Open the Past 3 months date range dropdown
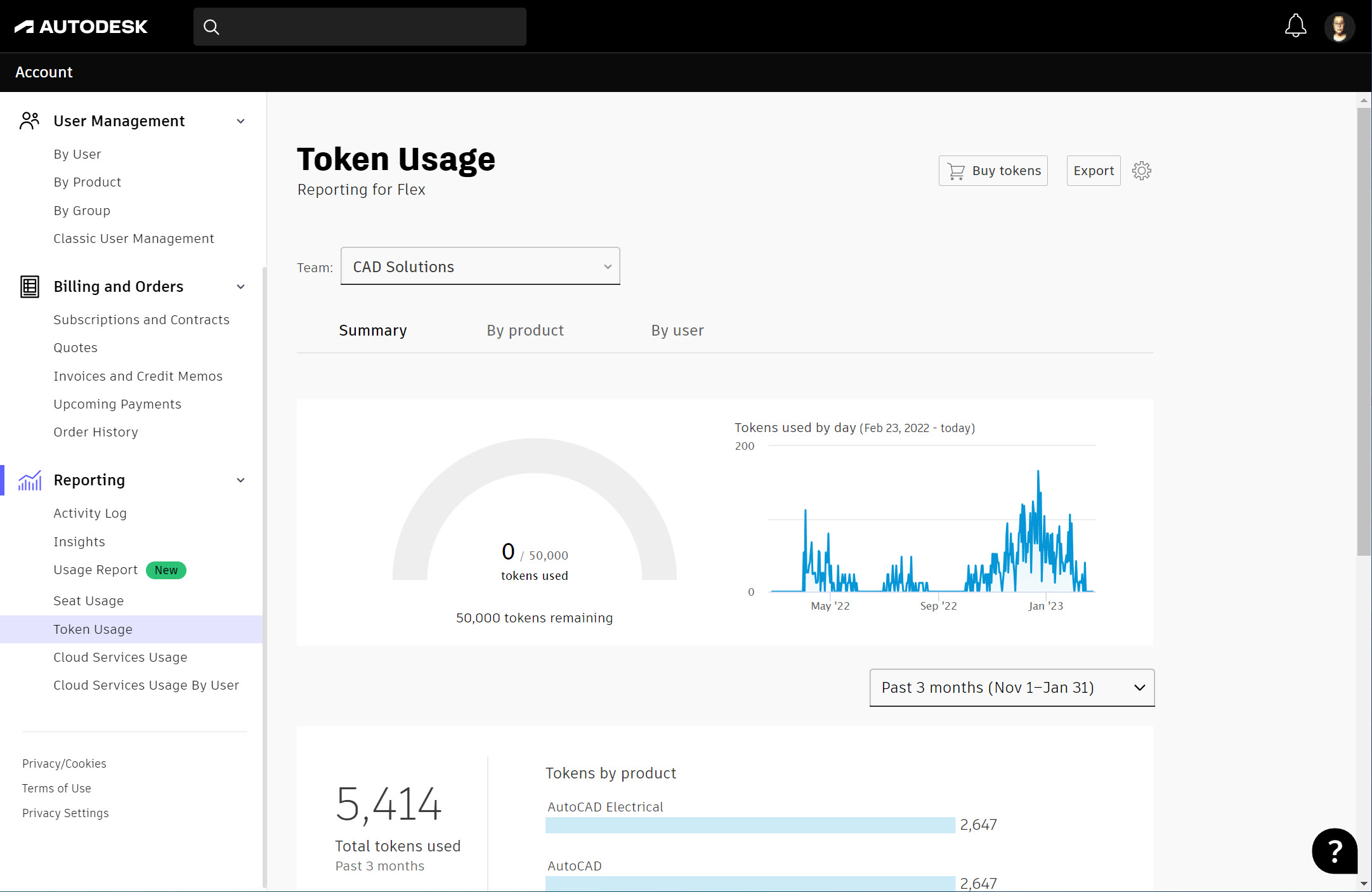 coord(1012,688)
